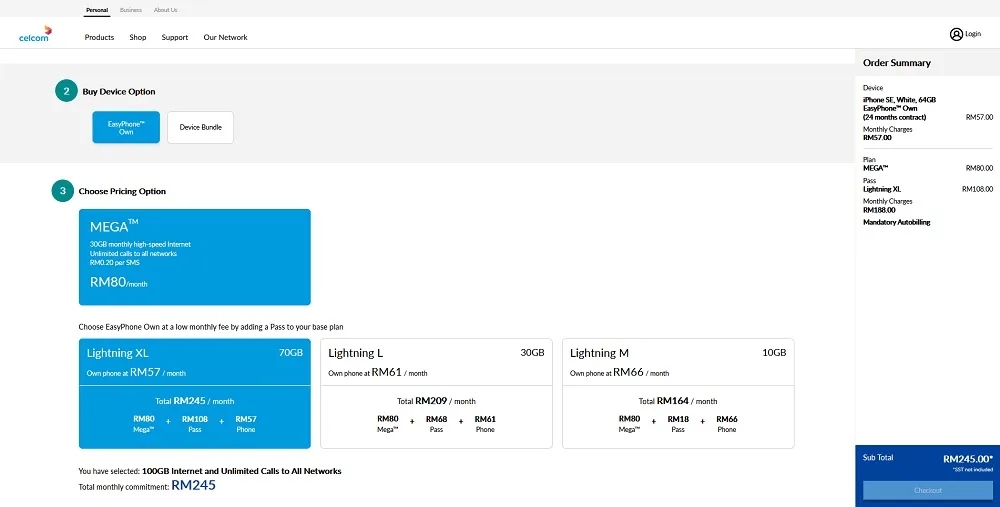Click the 'Choose Pricing Option' heading

coord(122,191)
